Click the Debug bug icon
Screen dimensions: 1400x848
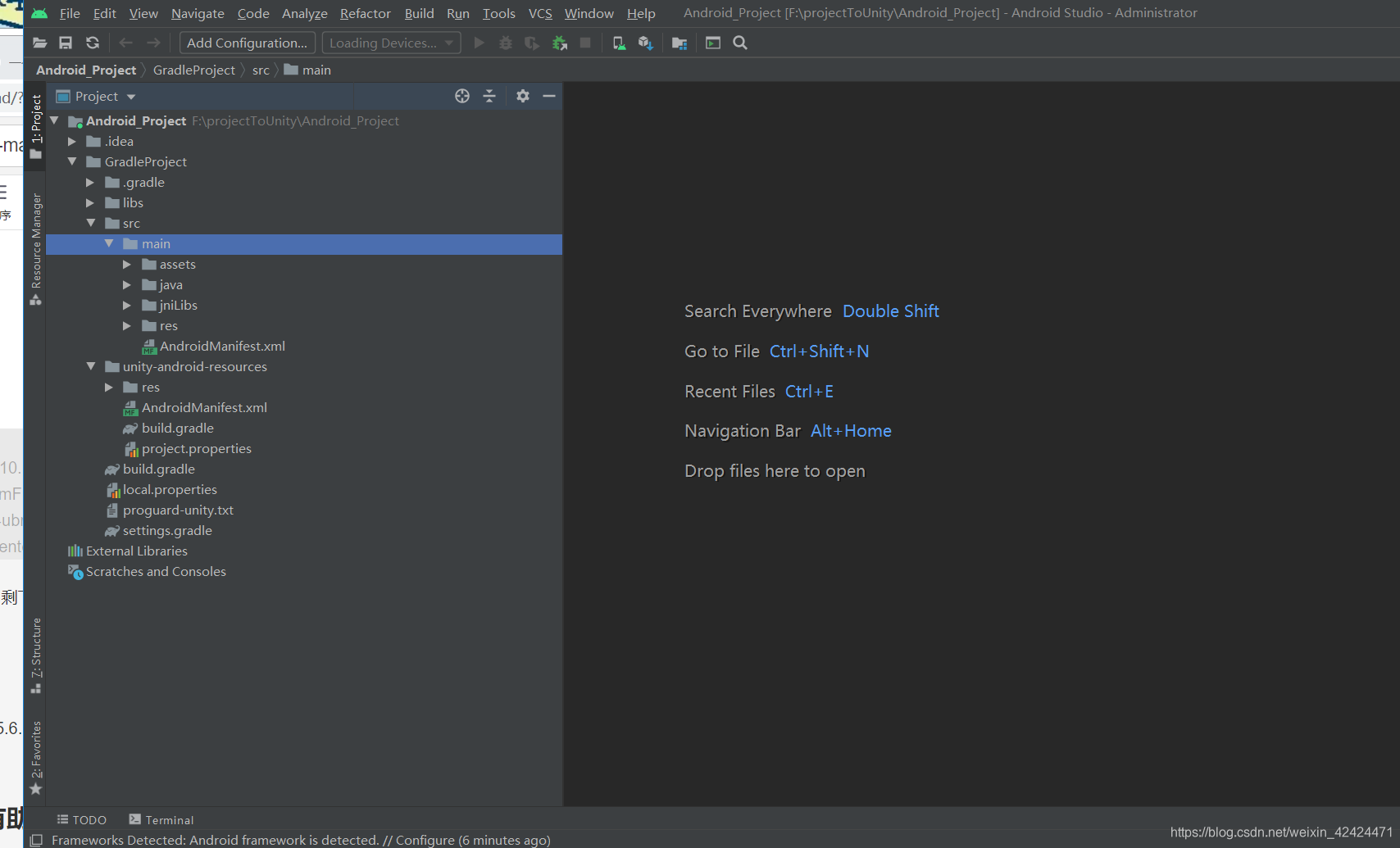point(506,43)
